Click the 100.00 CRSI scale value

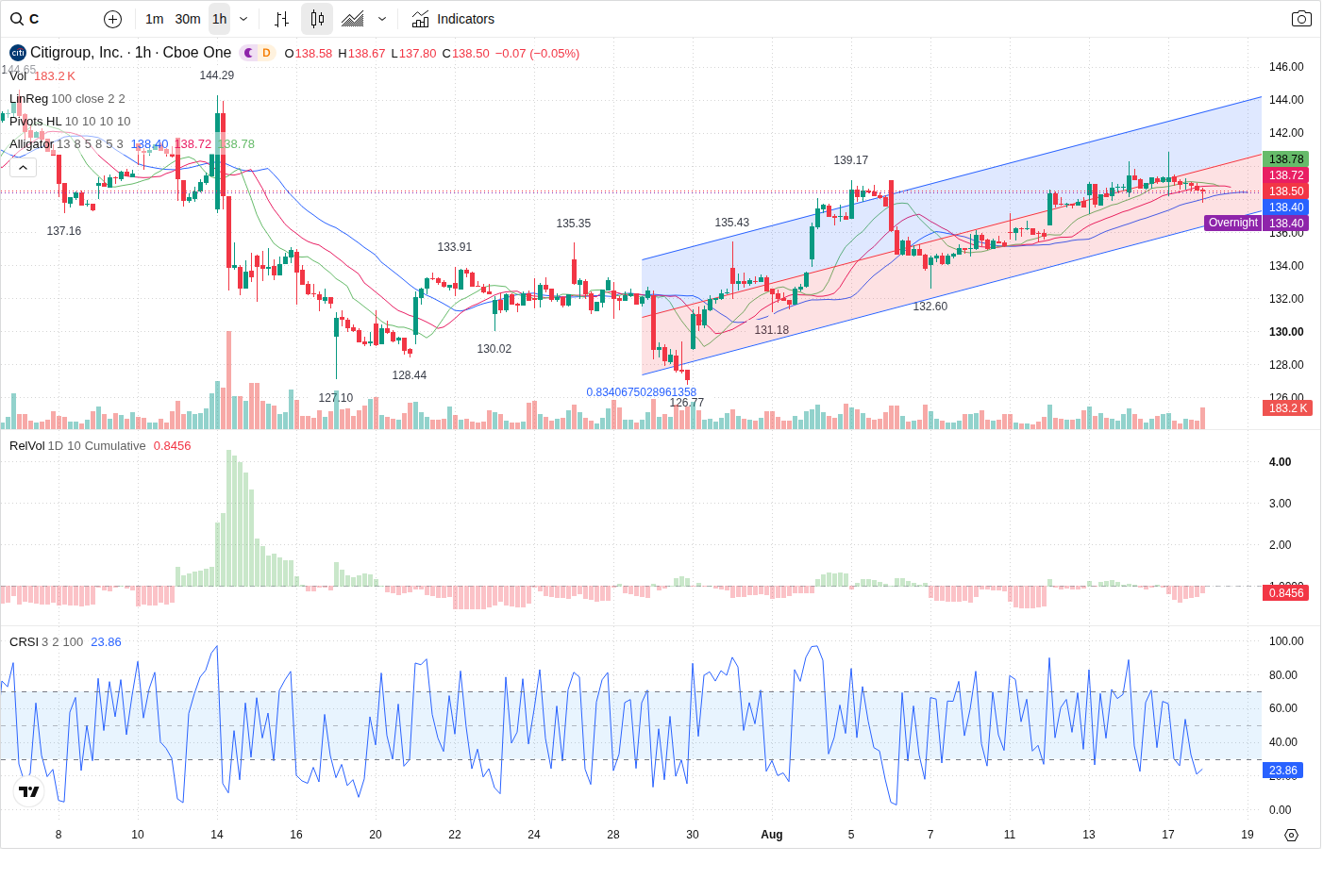pos(1286,641)
